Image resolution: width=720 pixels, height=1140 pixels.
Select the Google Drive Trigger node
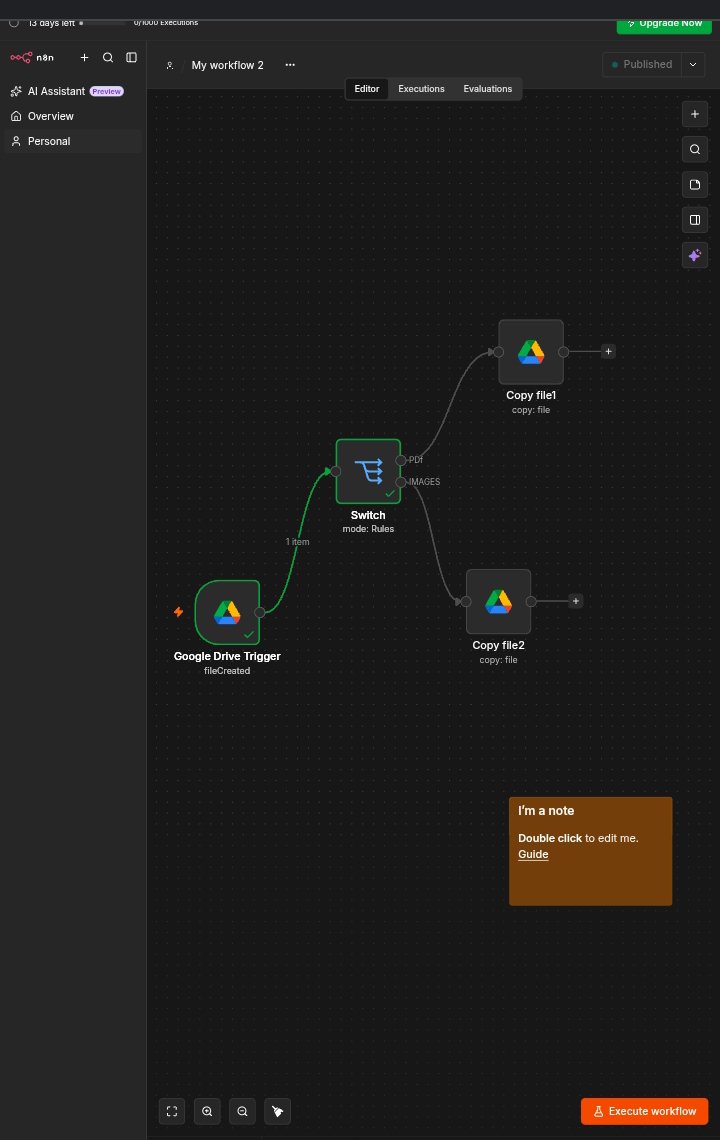pyautogui.click(x=227, y=612)
